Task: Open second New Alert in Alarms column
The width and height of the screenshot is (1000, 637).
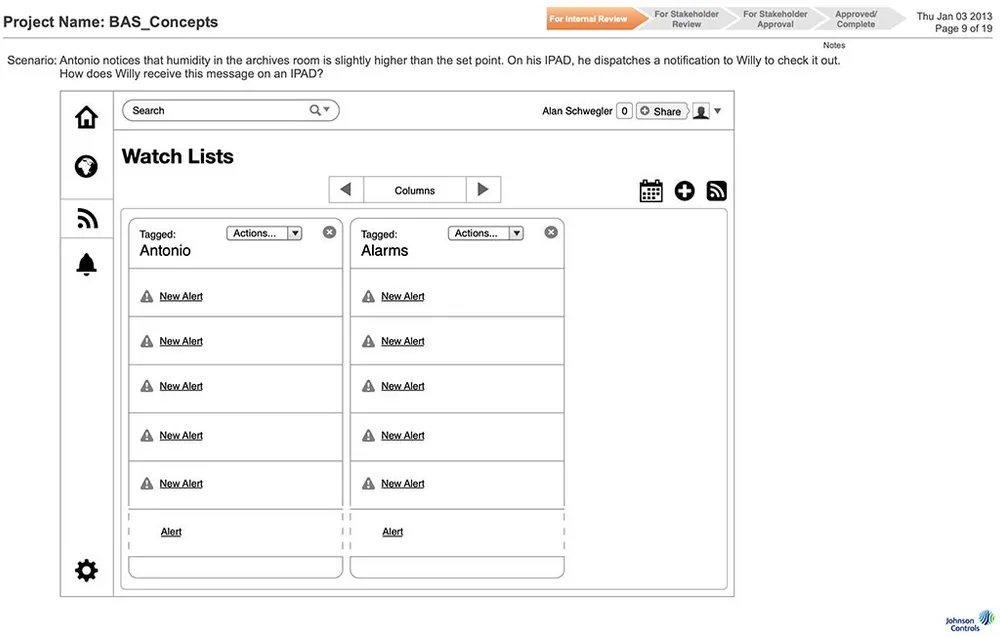Action: coord(402,341)
